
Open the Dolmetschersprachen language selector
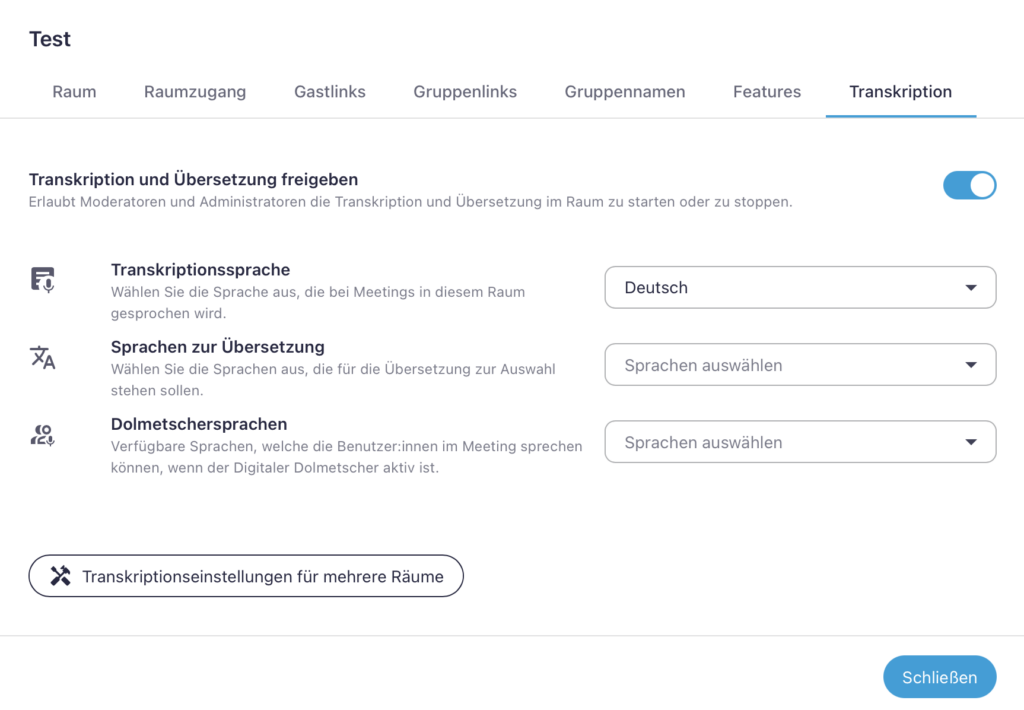point(800,441)
